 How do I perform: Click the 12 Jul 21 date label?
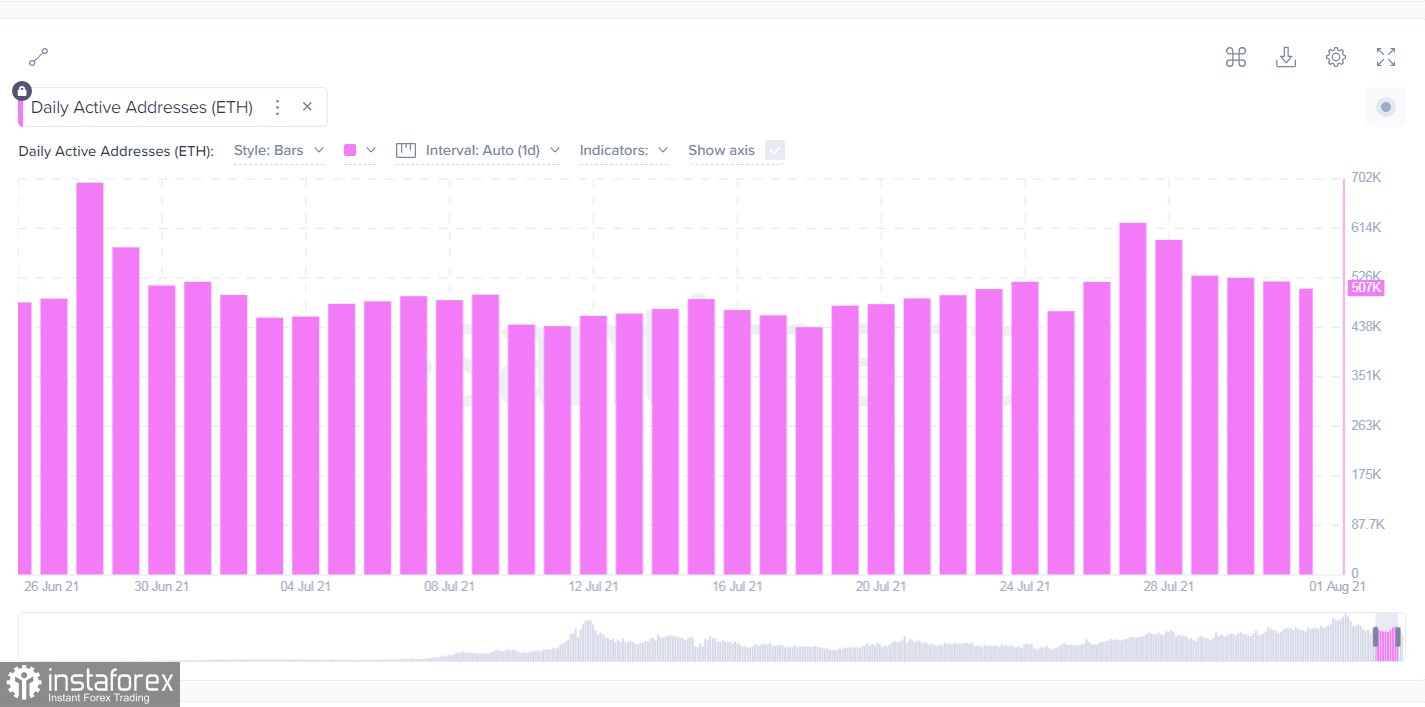click(593, 586)
